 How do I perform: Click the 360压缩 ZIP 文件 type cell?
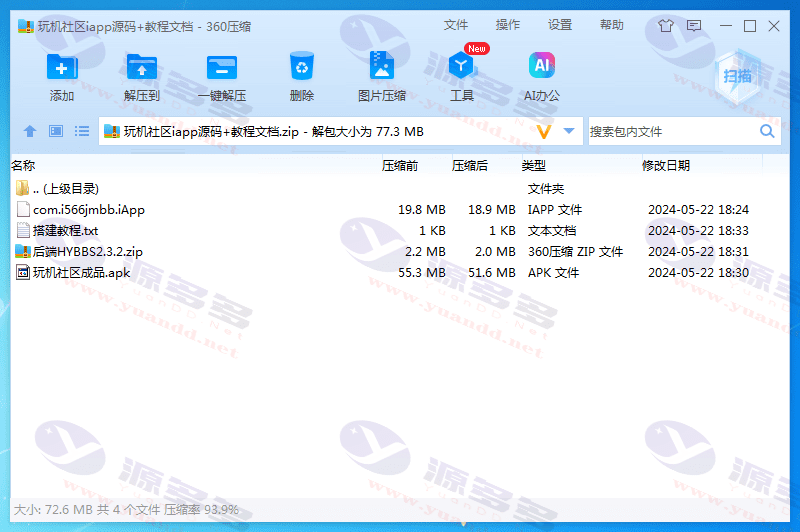tap(576, 251)
